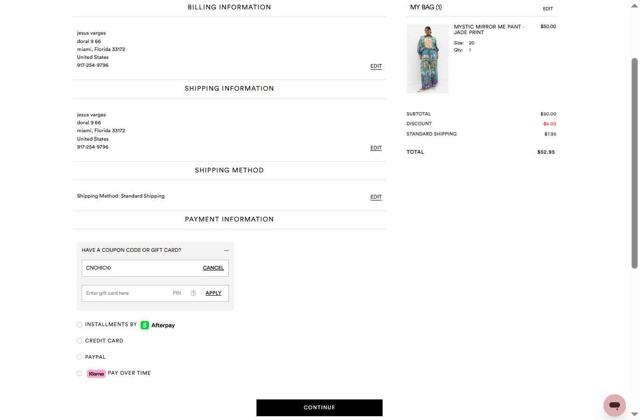Edit the shipping information address
640x420 pixels.
(376, 148)
